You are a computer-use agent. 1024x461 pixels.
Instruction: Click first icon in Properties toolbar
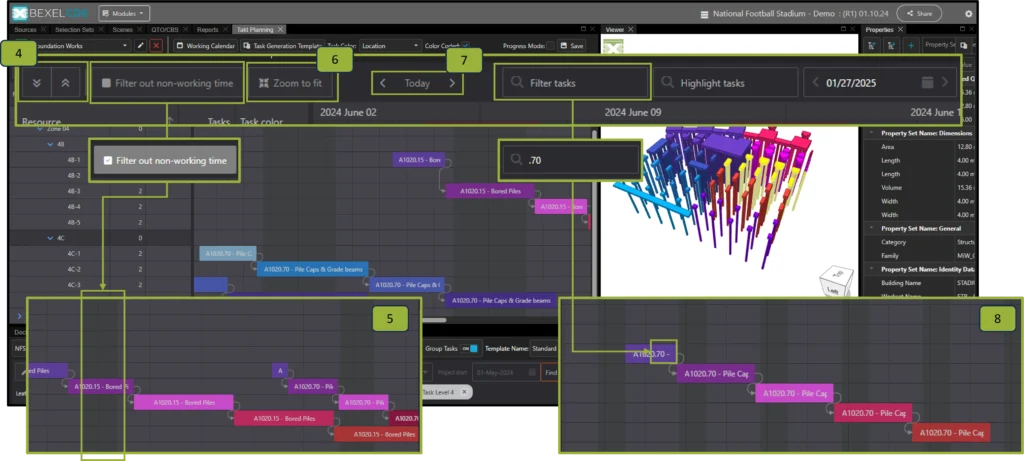click(872, 46)
